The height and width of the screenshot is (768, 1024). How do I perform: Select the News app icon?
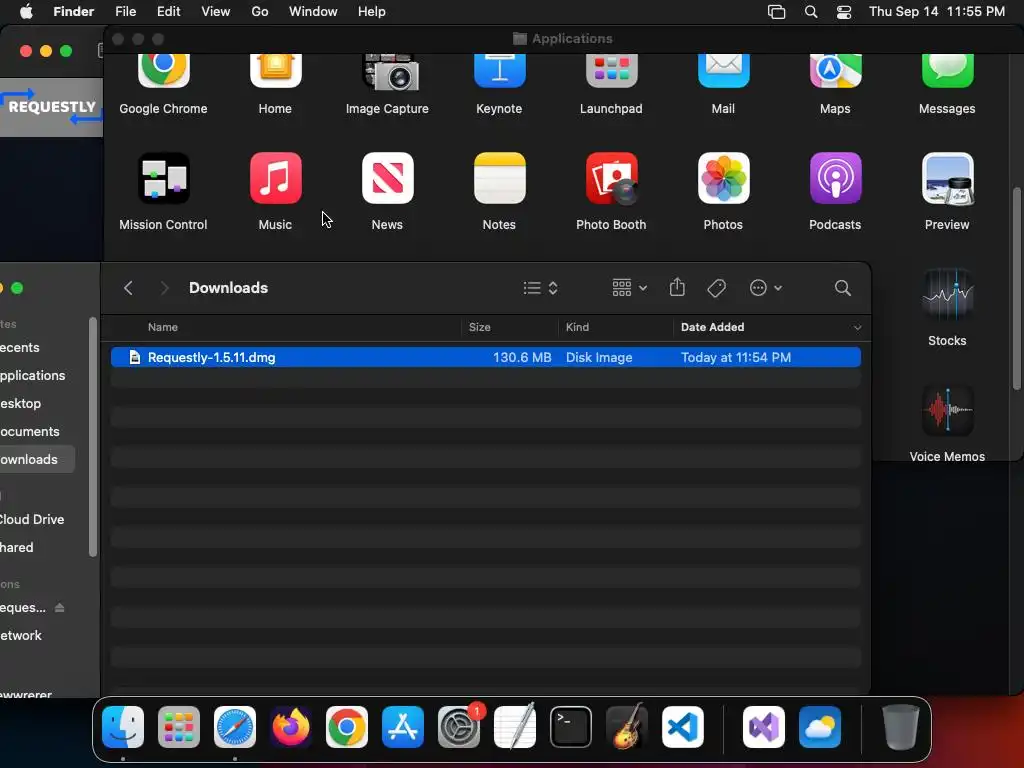click(x=387, y=178)
